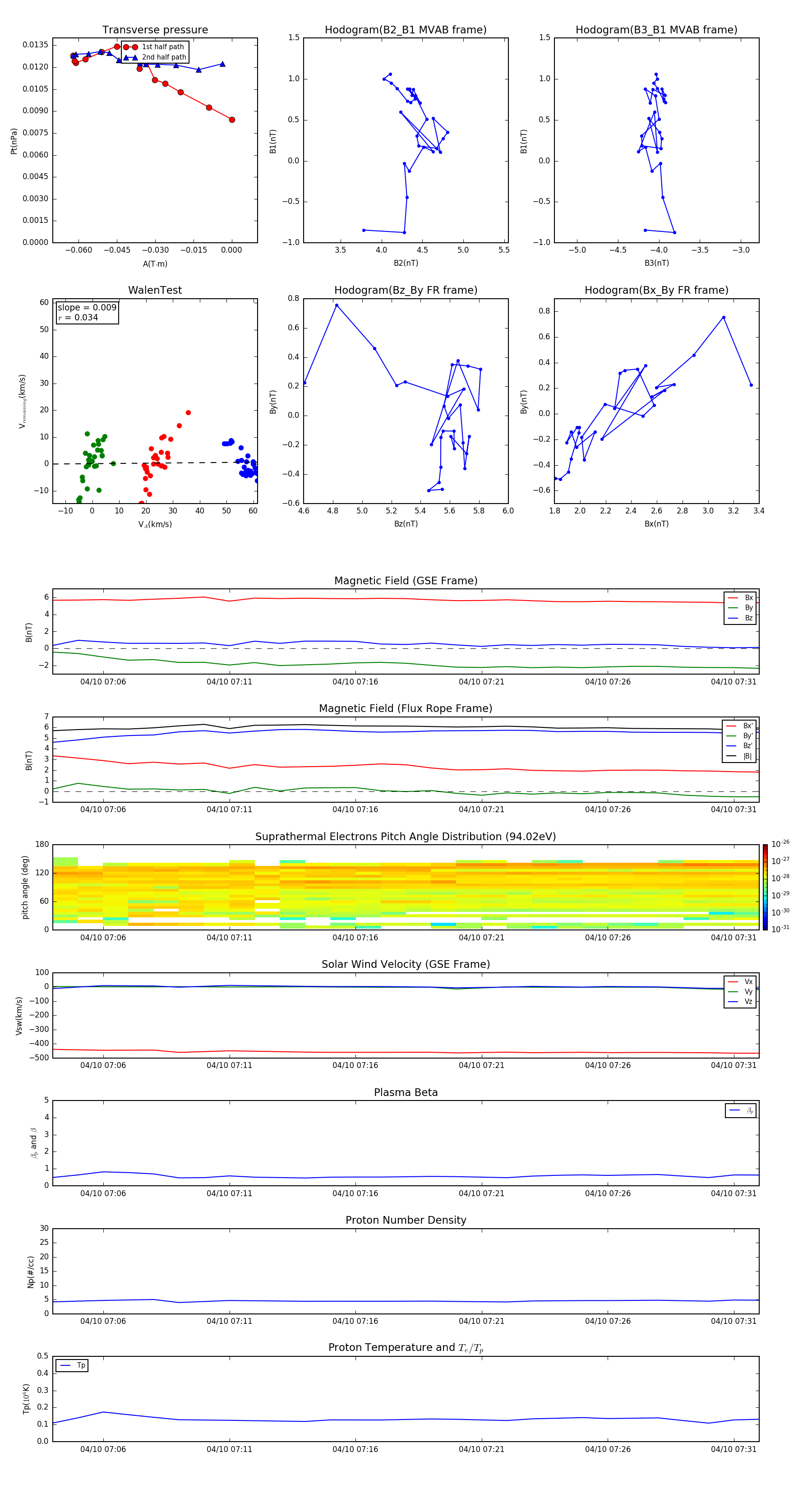Click the "Bz(nT)" x-axis label

406,524
